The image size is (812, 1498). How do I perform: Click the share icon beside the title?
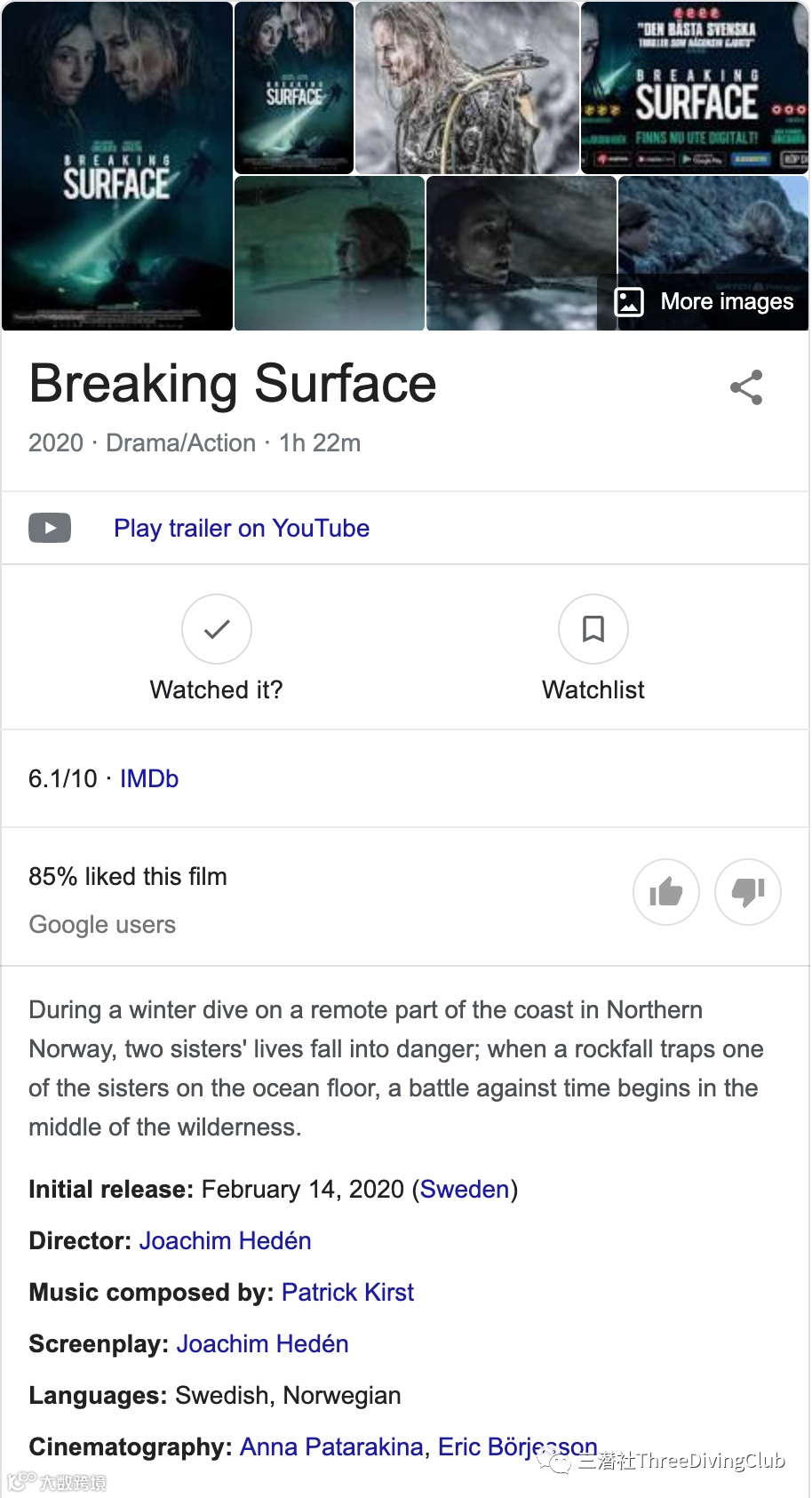click(x=746, y=387)
